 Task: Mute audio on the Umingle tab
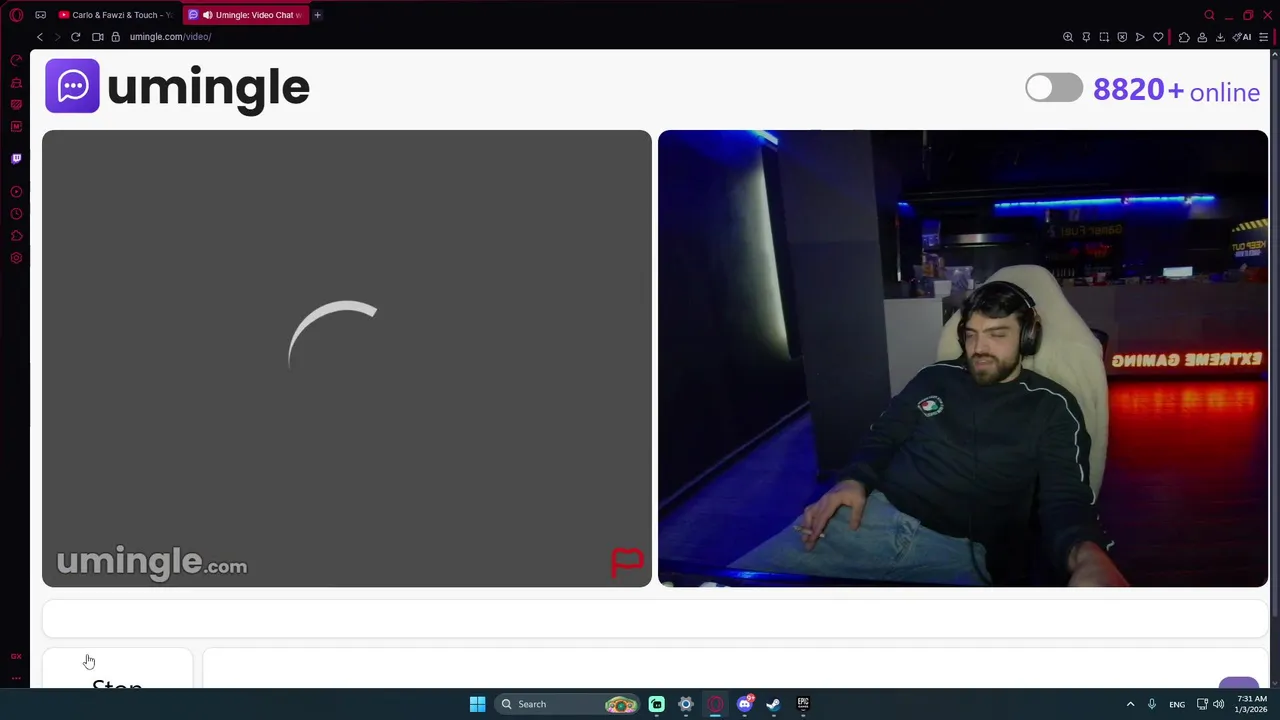(207, 15)
